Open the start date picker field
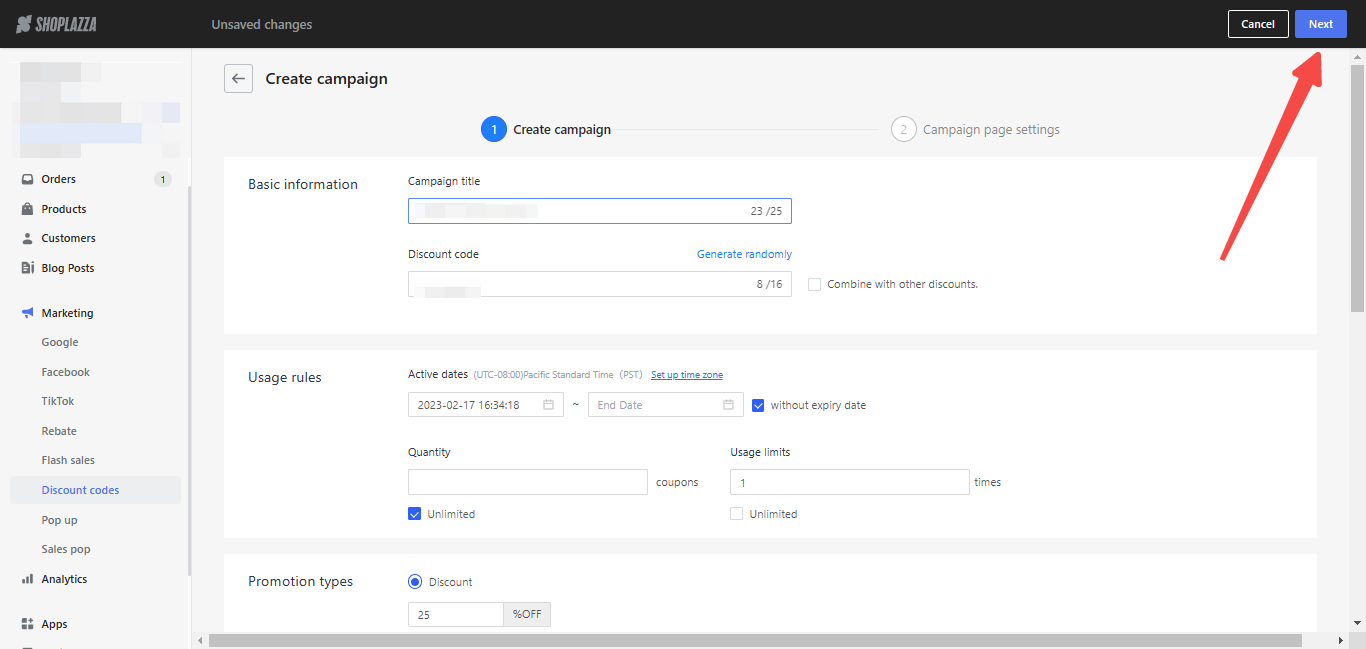Viewport: 1366px width, 649px height. [x=486, y=405]
